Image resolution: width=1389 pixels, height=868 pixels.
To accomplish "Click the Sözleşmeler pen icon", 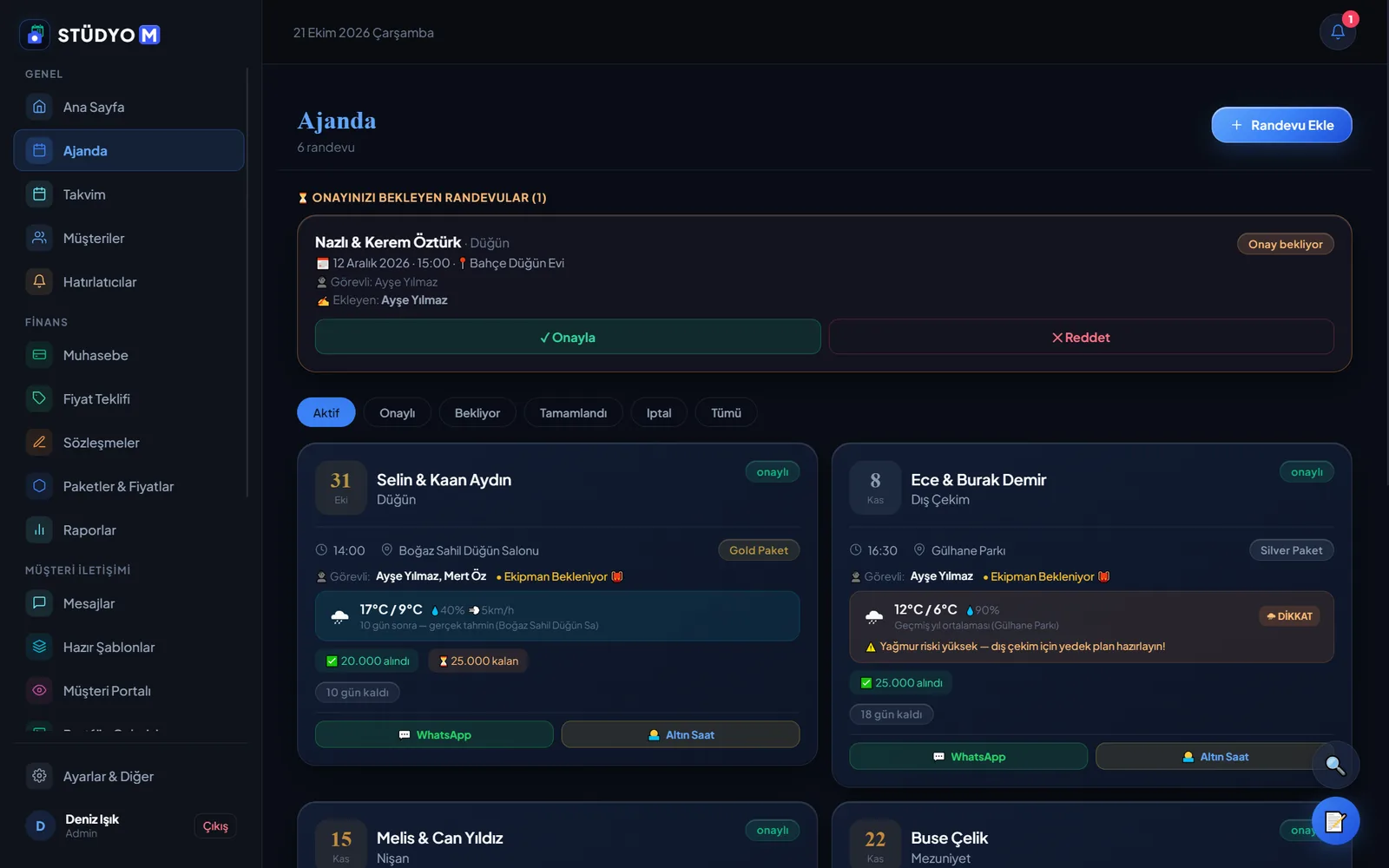I will tap(39, 443).
